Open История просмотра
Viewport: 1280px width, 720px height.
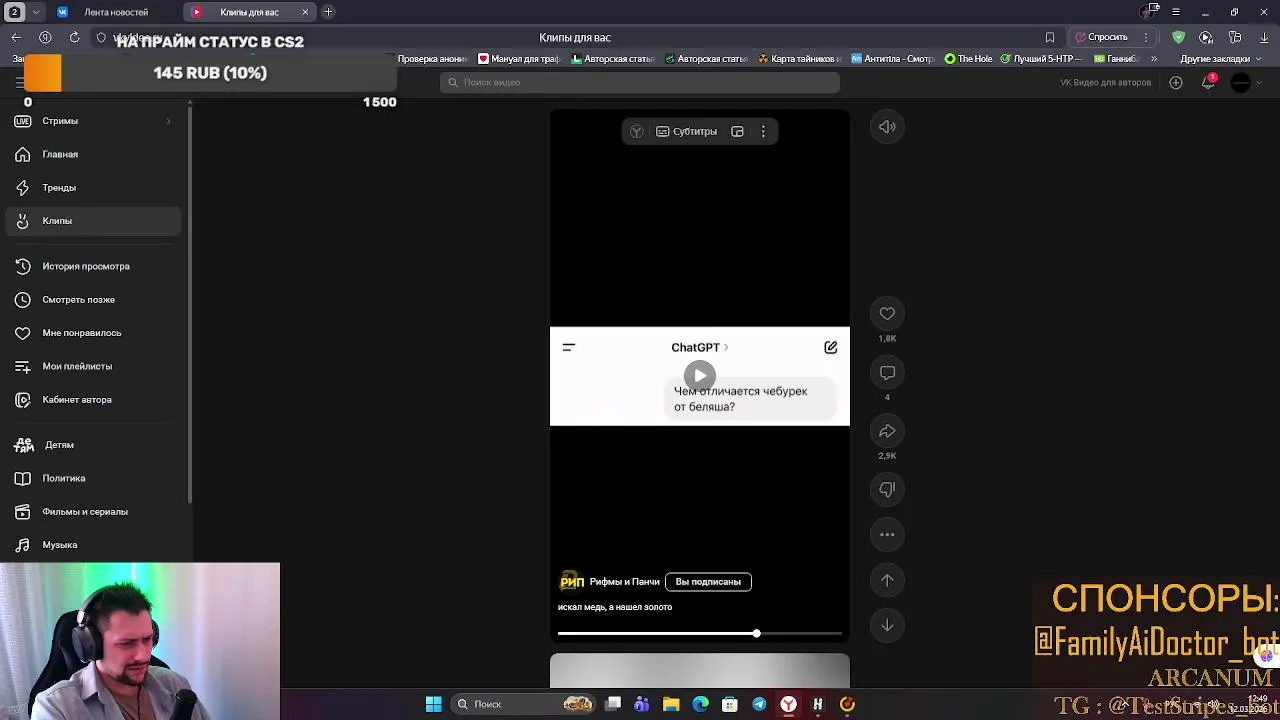coord(92,266)
